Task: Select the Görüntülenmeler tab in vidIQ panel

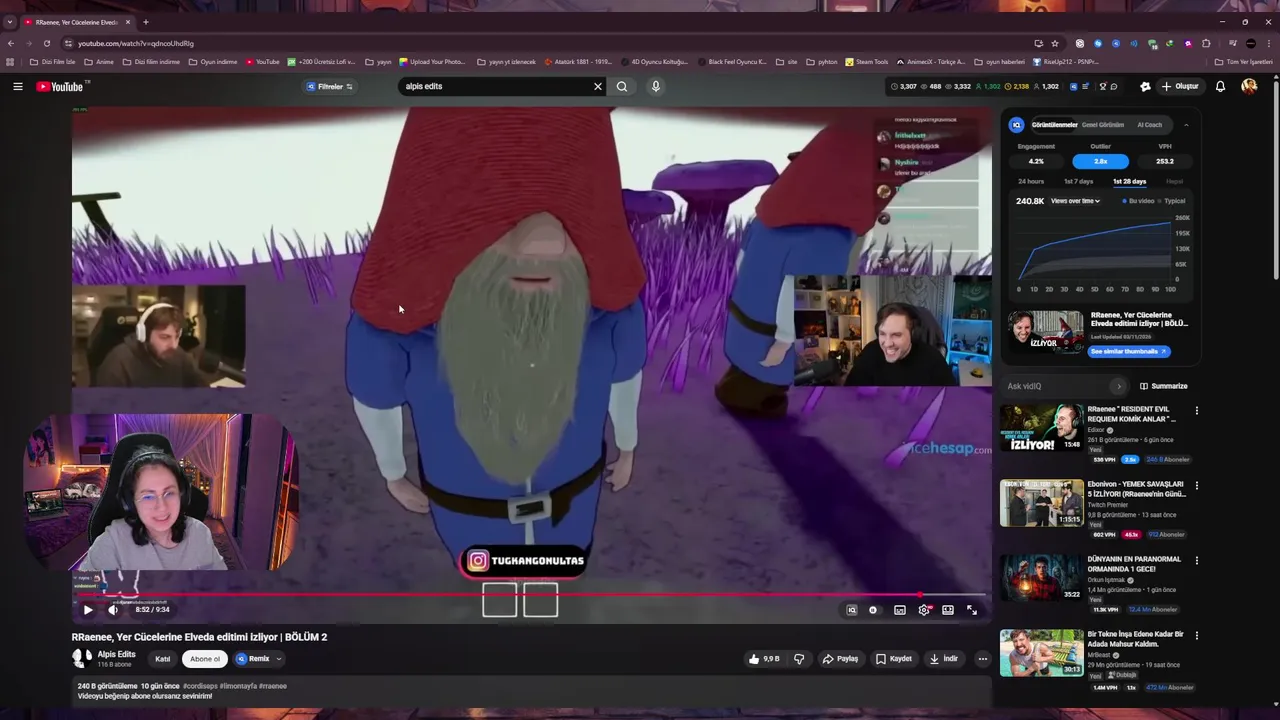Action: point(1054,125)
